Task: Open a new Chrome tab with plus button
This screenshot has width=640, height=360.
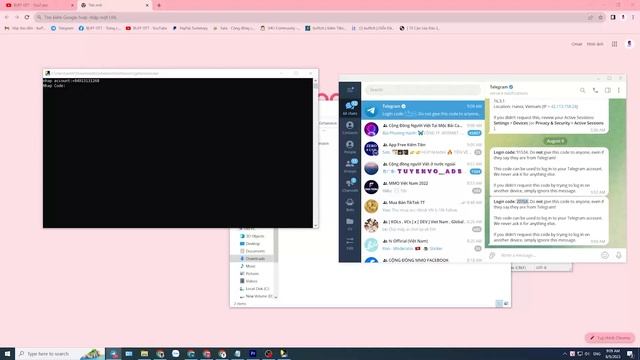Action: (x=159, y=5)
